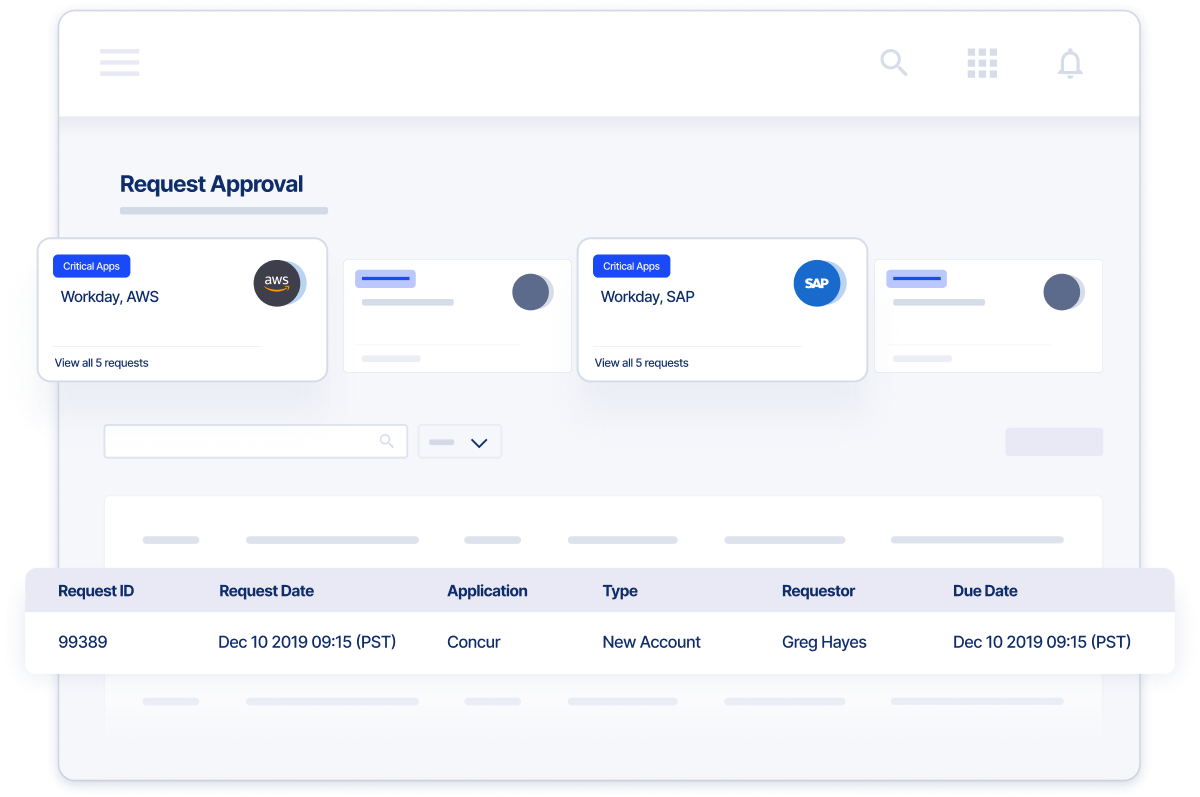Sort by Request Date column header
Screen dimensions: 1200x797
coord(266,591)
